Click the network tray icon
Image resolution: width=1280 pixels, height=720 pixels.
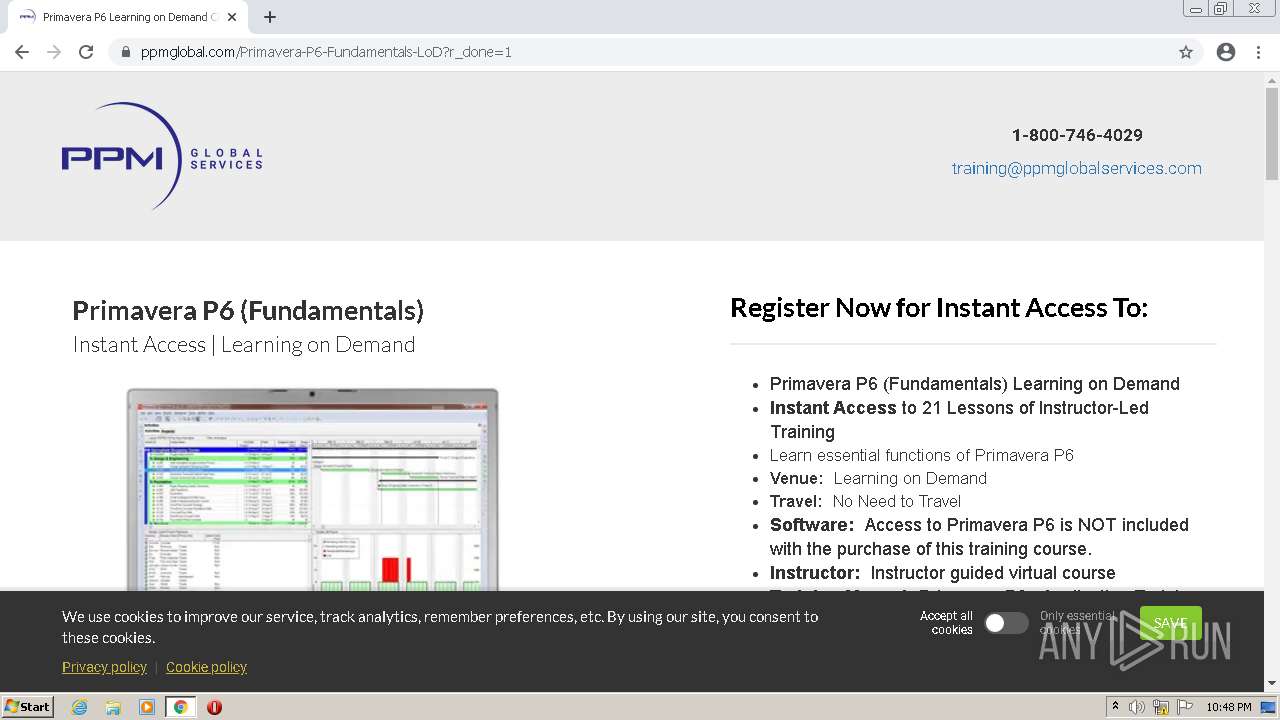1161,707
